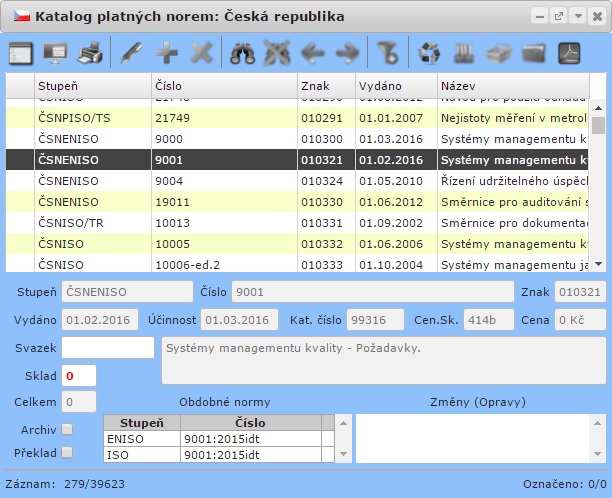Click the binders archive icon

pos(464,53)
